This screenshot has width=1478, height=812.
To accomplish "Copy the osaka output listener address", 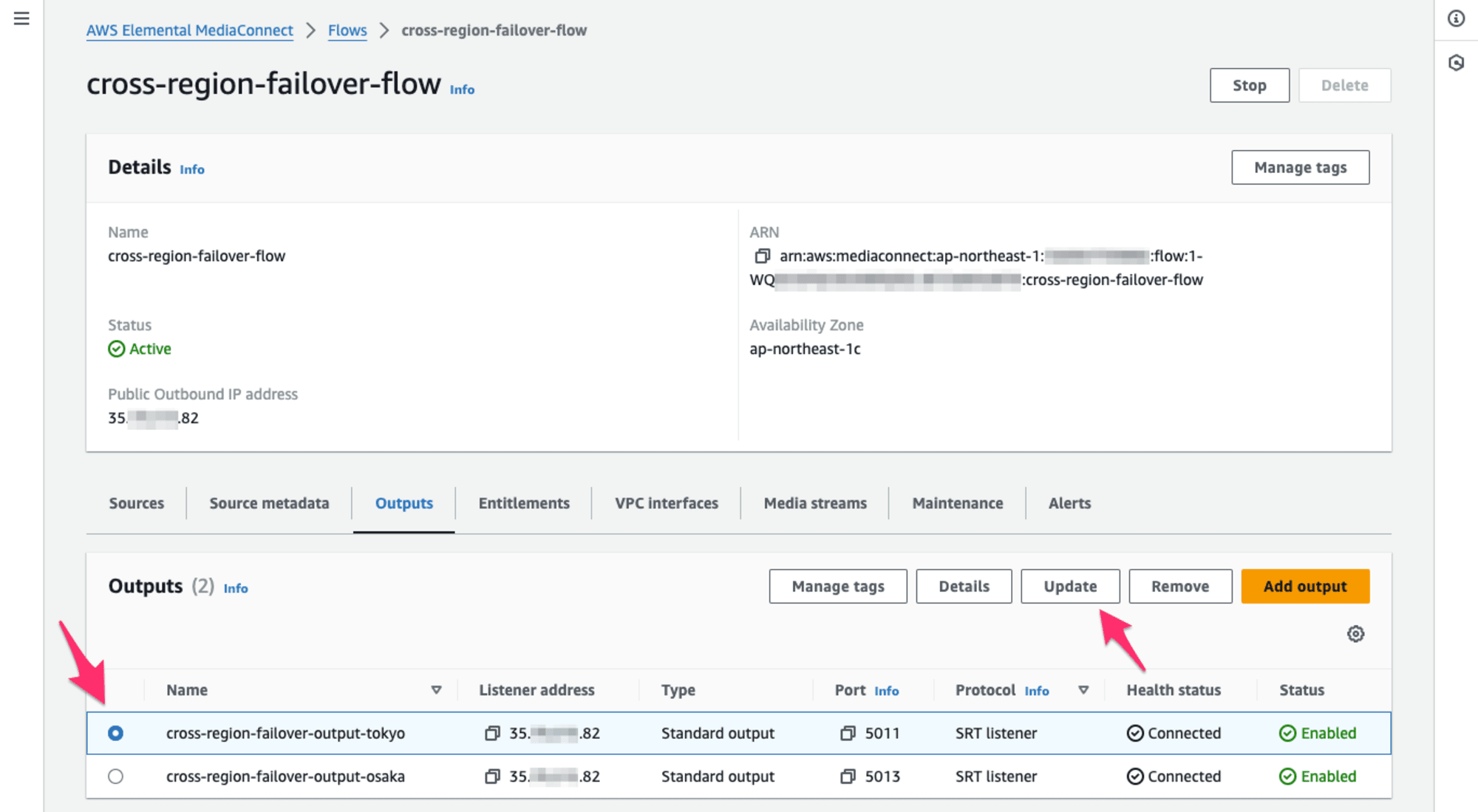I will point(492,777).
